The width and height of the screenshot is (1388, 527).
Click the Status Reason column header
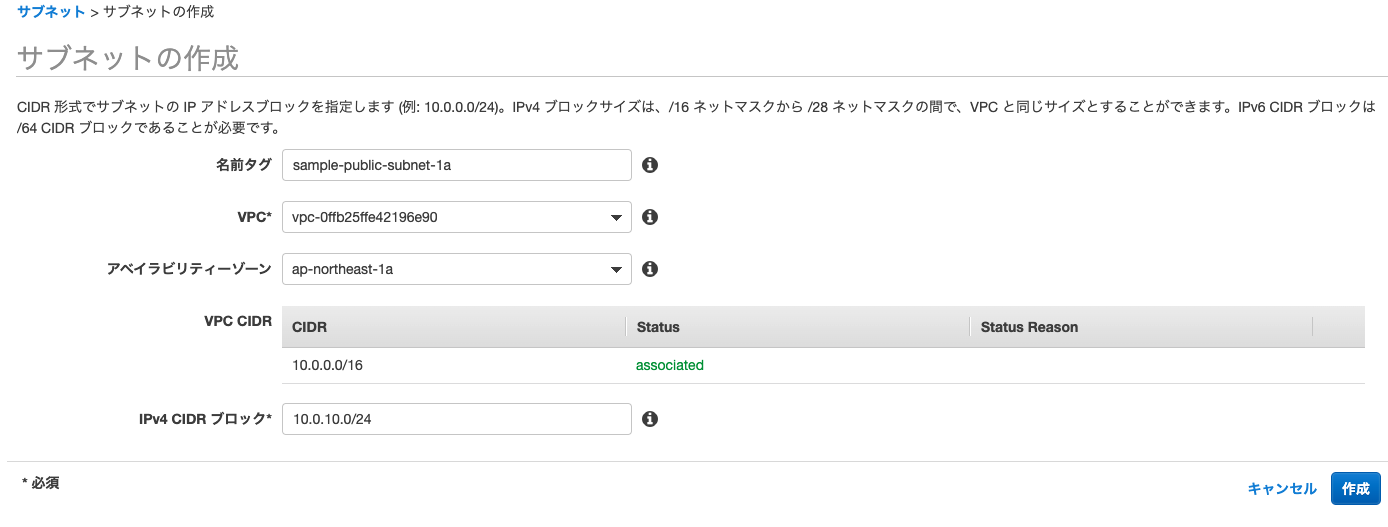(1029, 327)
